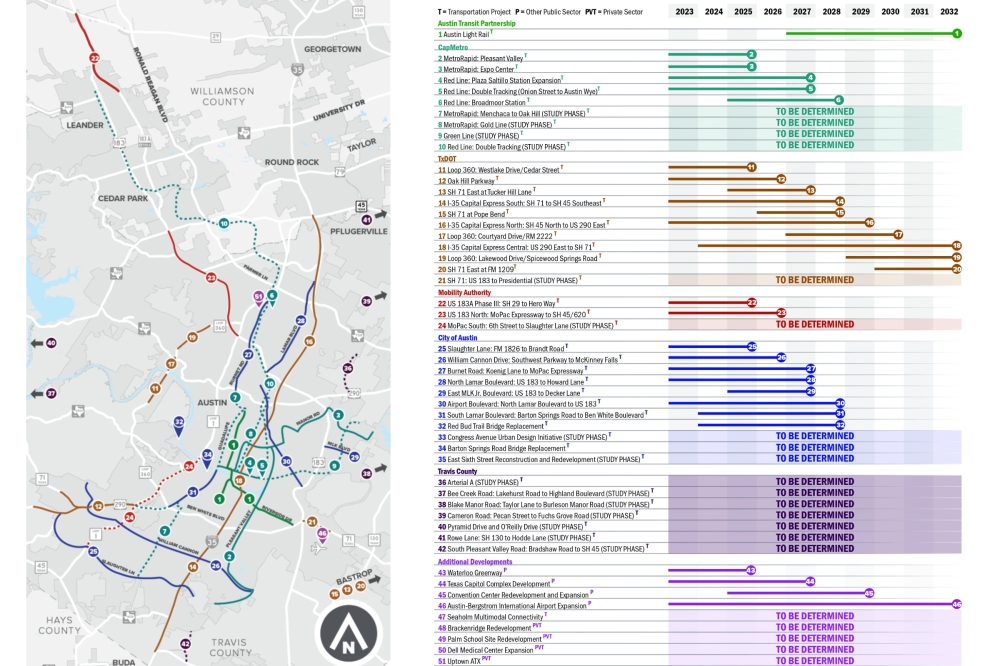This screenshot has width=1000, height=666.
Task: Click map marker 22 near Leander
Action: pyautogui.click(x=94, y=58)
